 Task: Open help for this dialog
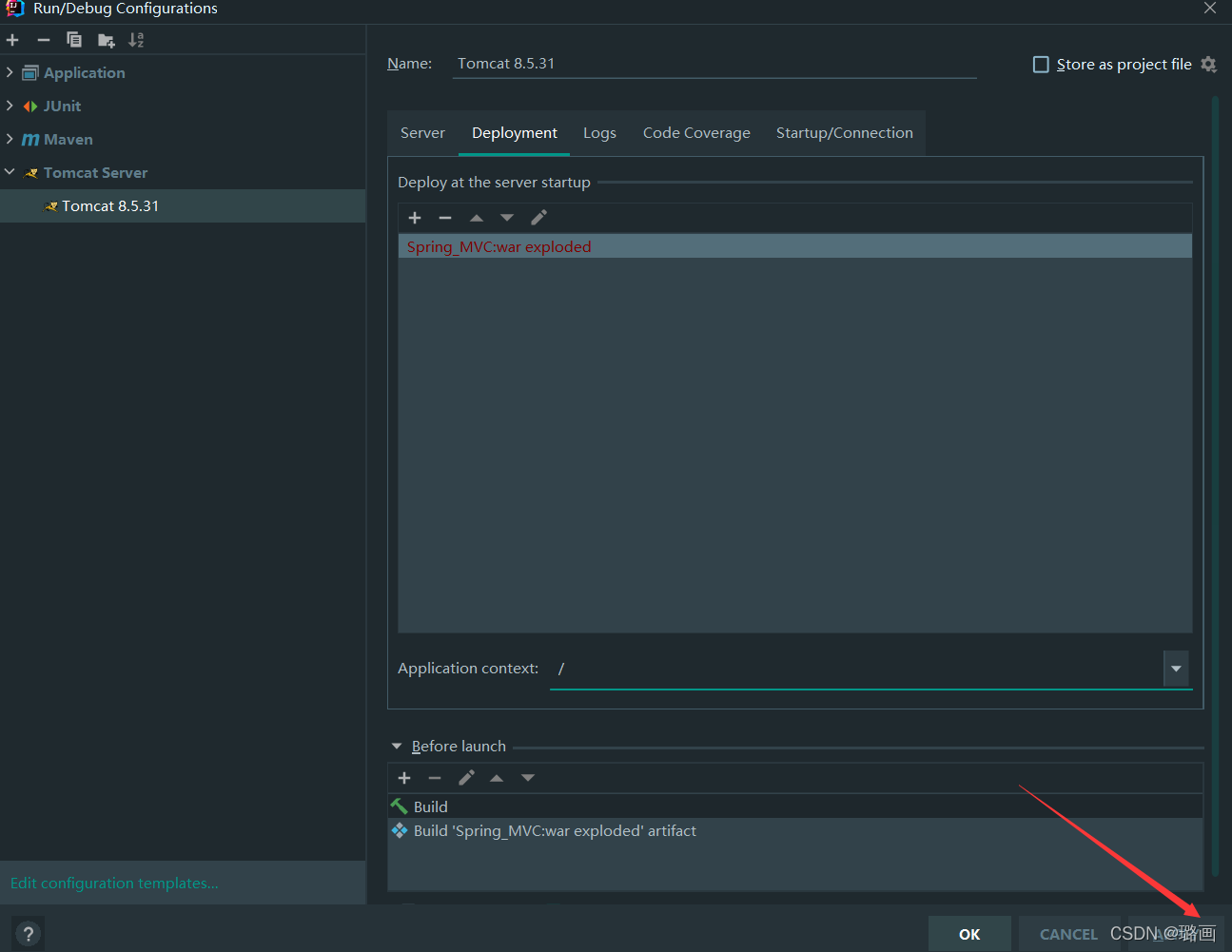pos(28,932)
